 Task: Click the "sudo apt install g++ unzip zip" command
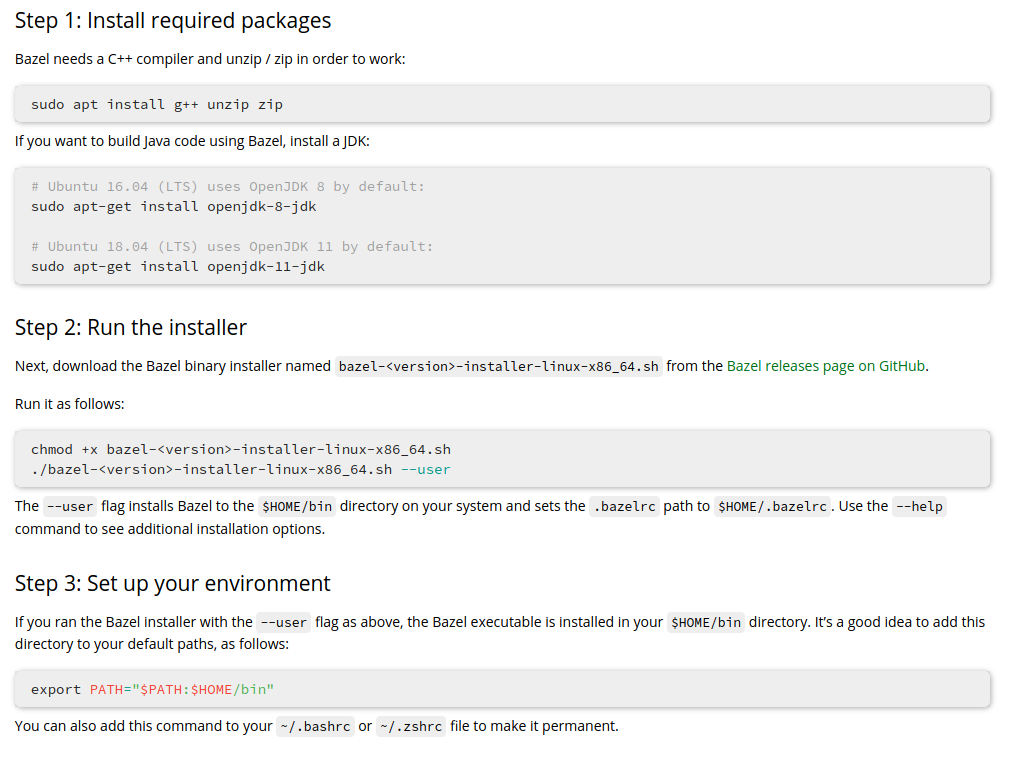pos(157,104)
